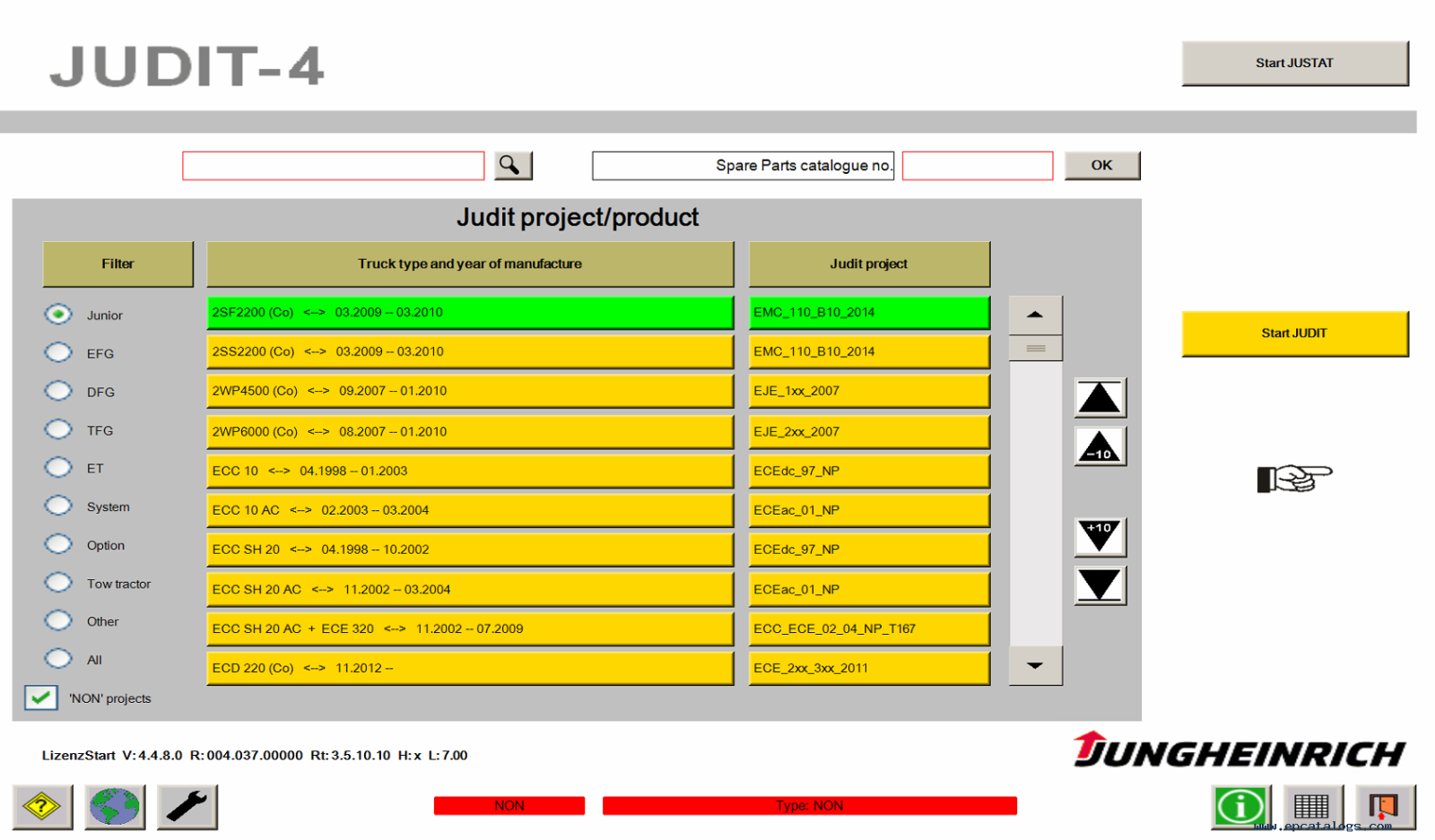Select the All filter radio button
The image size is (1435, 840).
coord(58,660)
